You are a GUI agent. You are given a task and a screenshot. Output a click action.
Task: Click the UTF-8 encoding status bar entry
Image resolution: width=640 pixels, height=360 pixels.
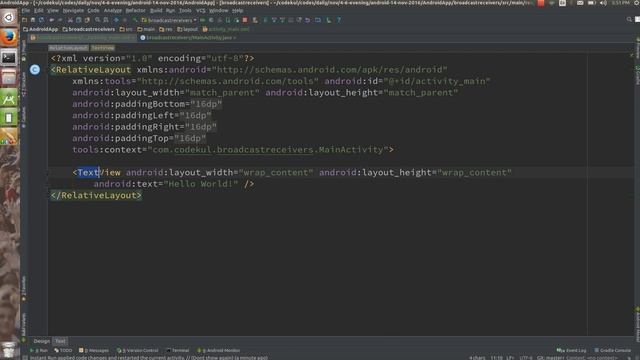[x=526, y=358]
